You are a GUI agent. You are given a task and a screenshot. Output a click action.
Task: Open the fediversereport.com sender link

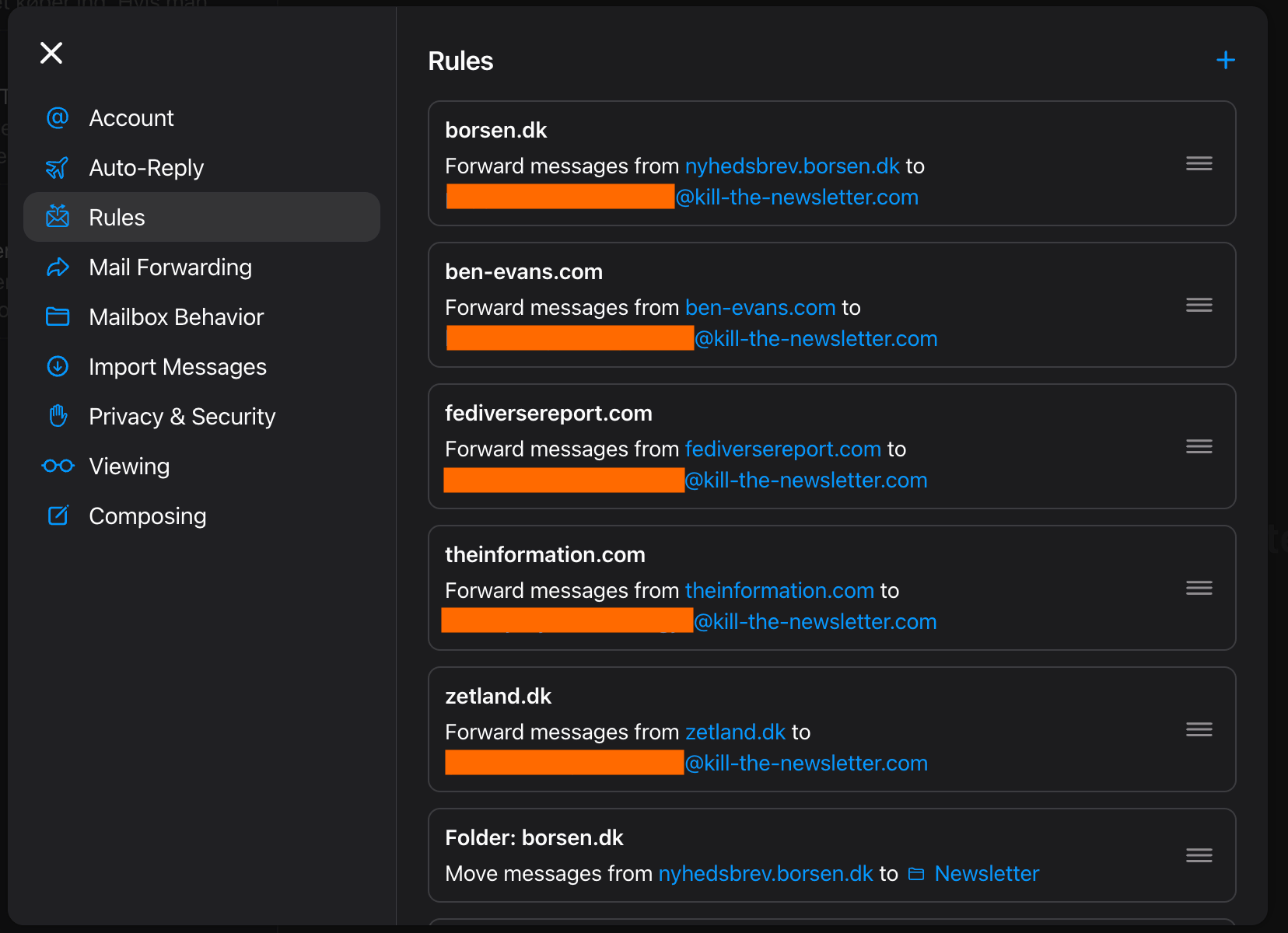[782, 449]
